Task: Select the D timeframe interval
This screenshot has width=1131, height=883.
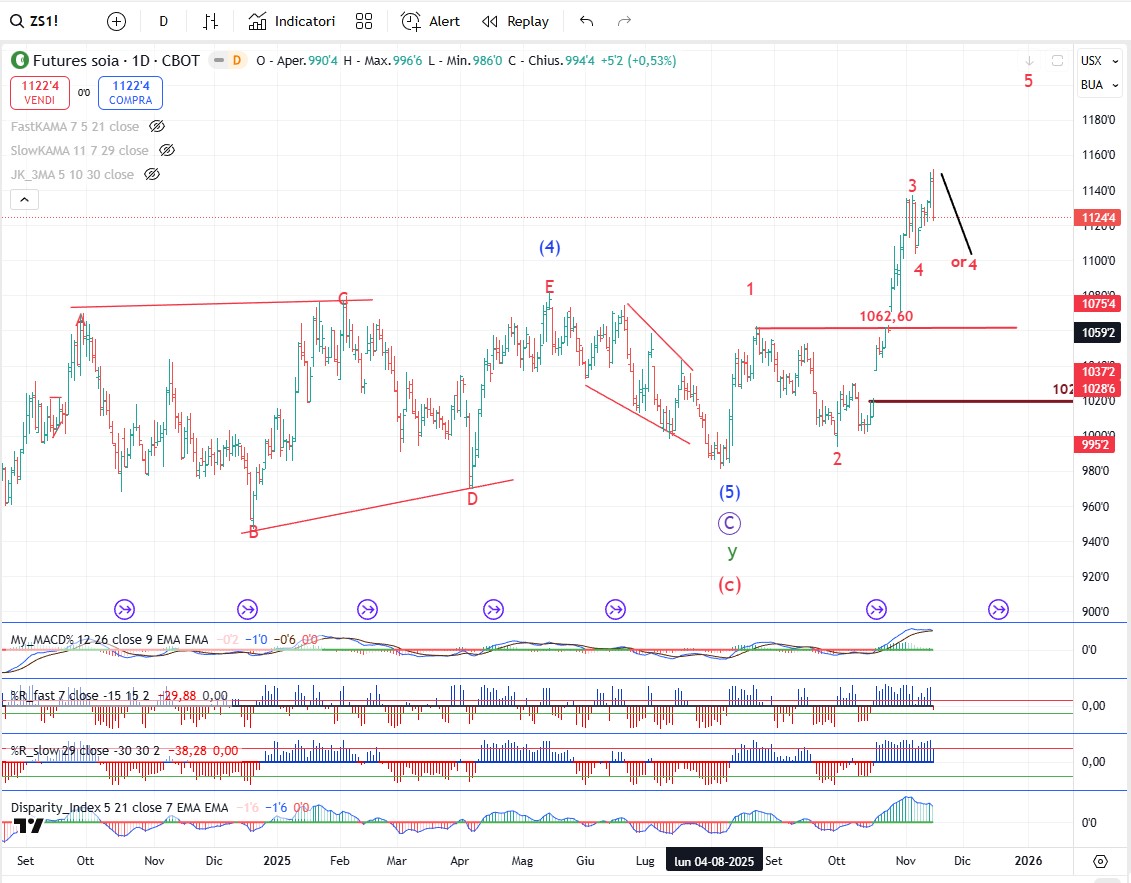Action: 163,21
